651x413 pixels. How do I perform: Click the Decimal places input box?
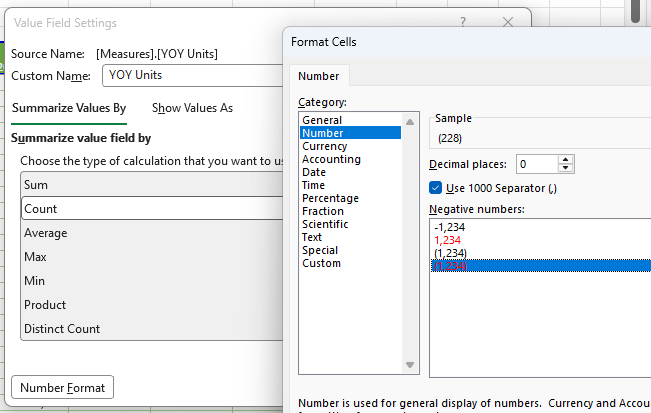537,164
